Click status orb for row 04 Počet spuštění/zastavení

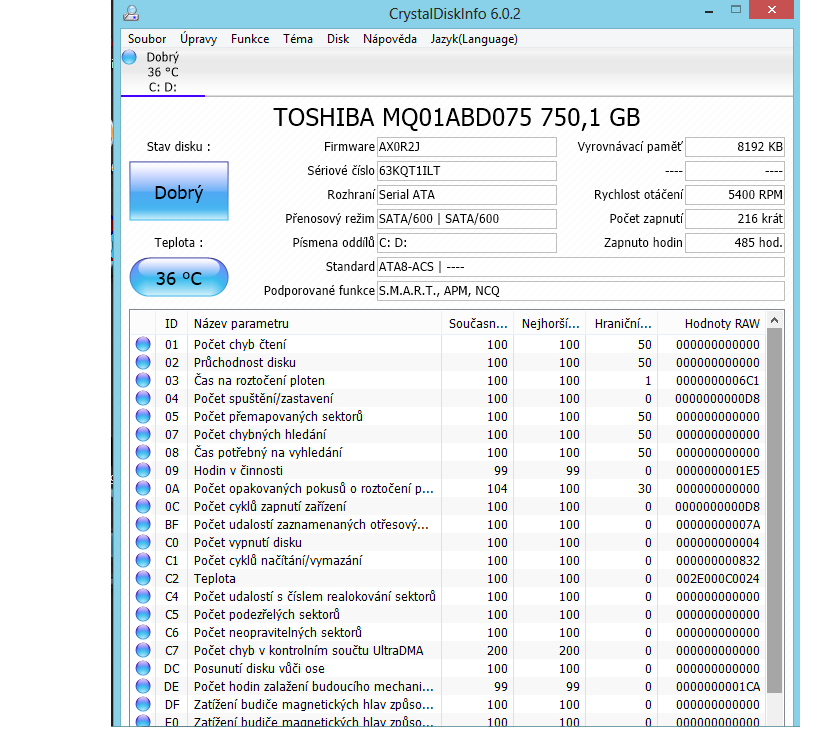143,398
